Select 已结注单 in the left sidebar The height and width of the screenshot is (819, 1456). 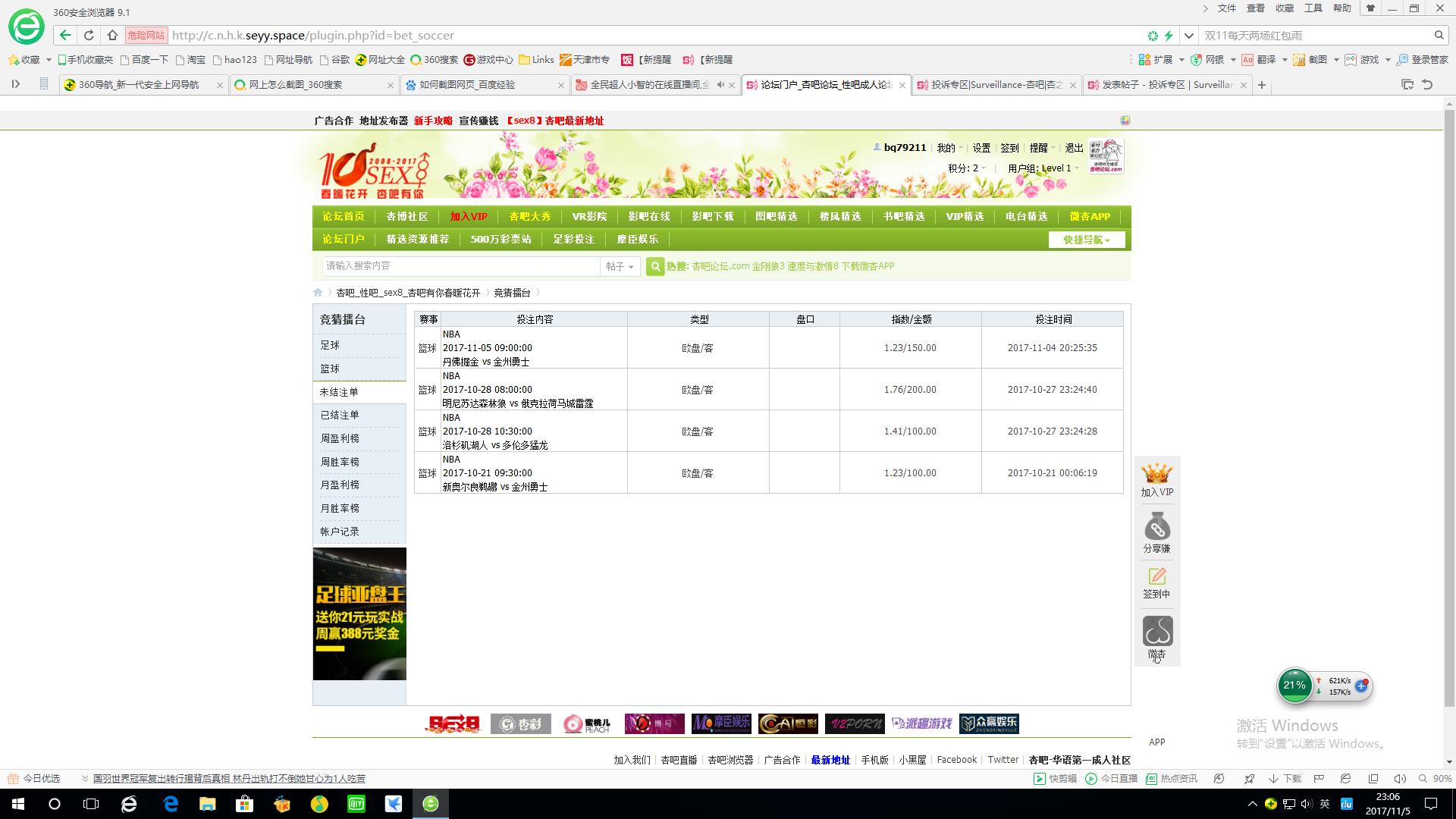[x=340, y=415]
